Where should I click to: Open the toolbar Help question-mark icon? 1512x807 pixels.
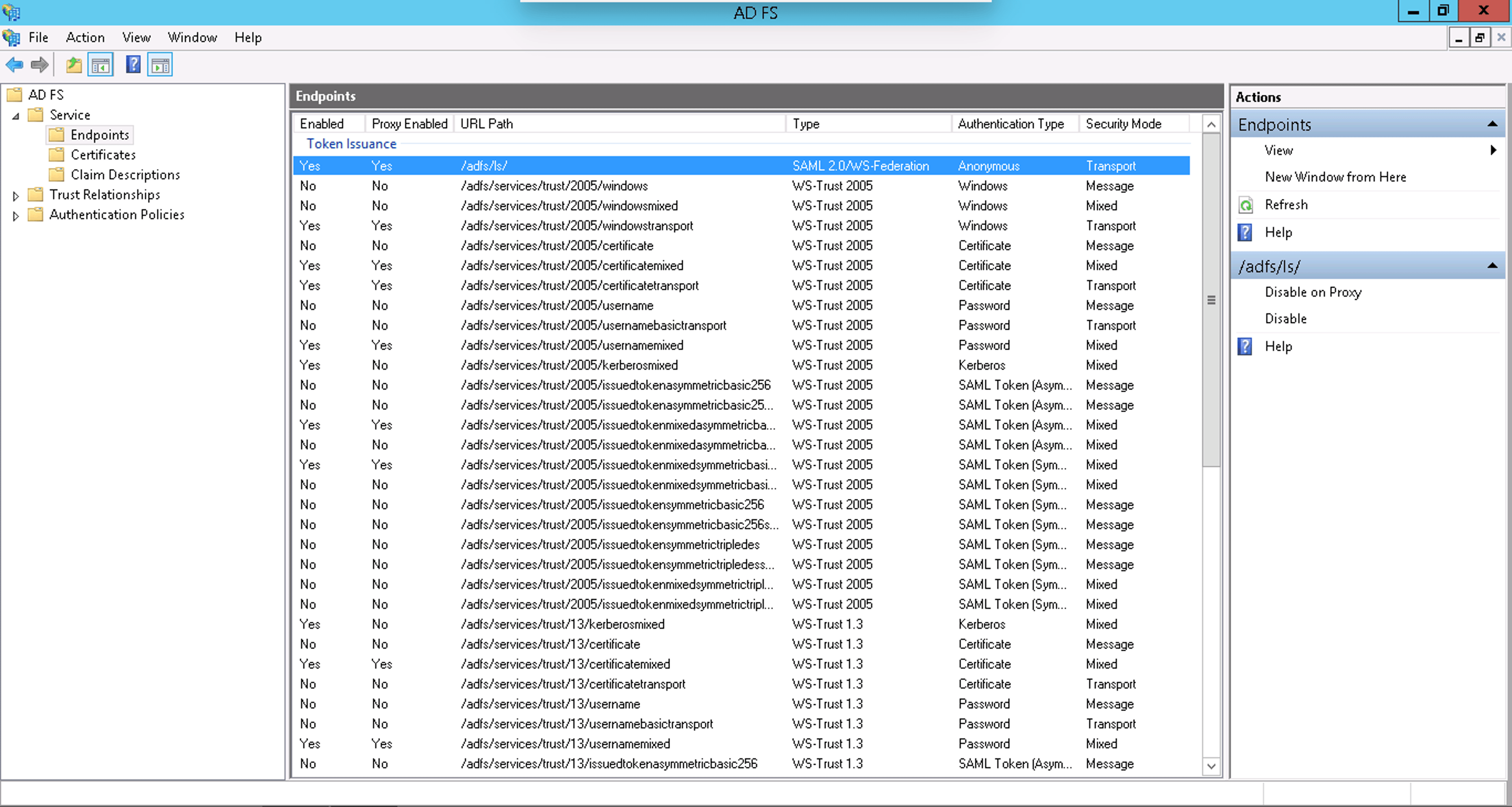click(x=133, y=65)
